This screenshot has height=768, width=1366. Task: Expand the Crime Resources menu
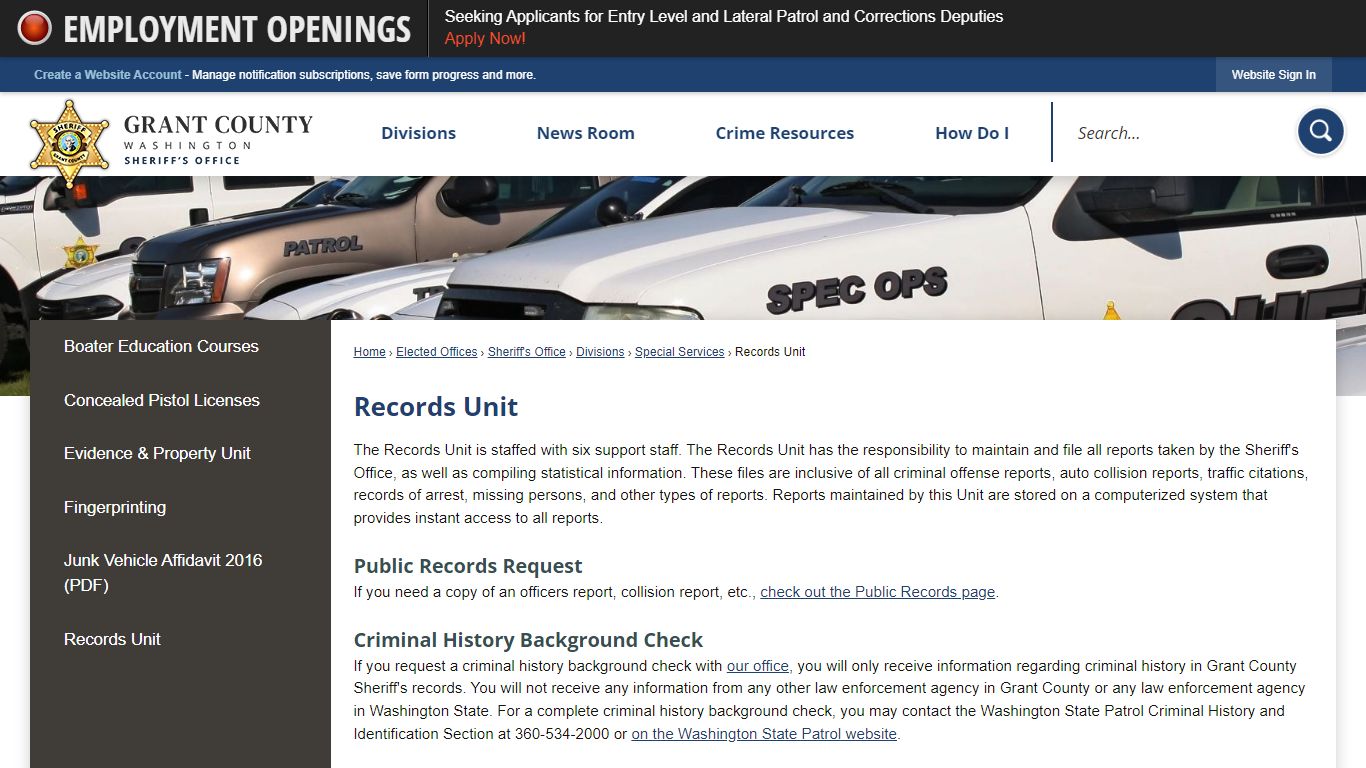tap(784, 133)
